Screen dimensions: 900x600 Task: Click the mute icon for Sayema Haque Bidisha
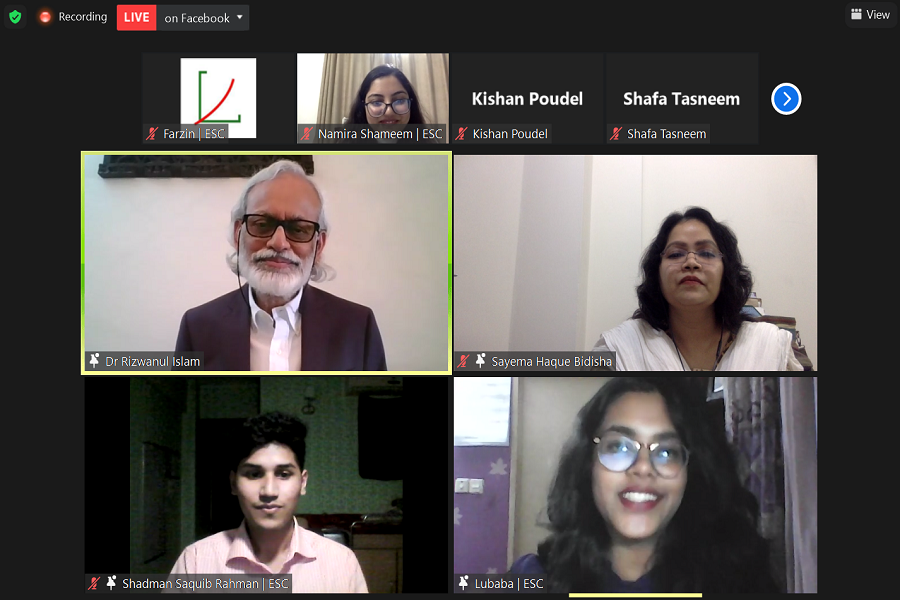[464, 361]
